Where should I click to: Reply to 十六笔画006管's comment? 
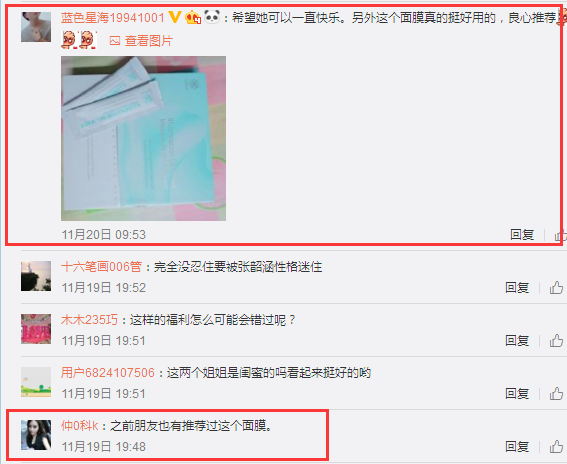[x=517, y=288]
